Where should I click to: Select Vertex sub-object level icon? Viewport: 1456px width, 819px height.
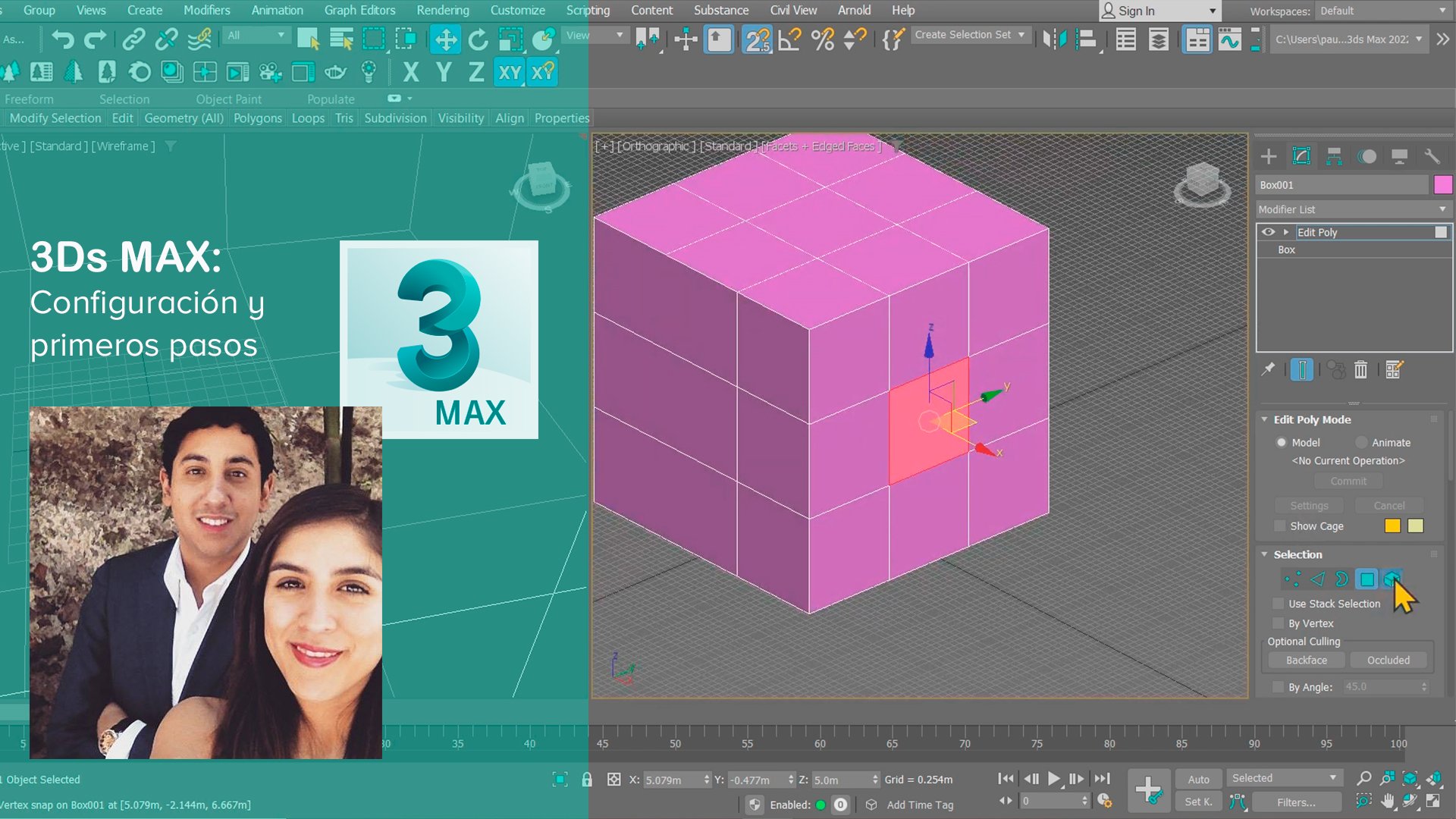coord(1292,579)
